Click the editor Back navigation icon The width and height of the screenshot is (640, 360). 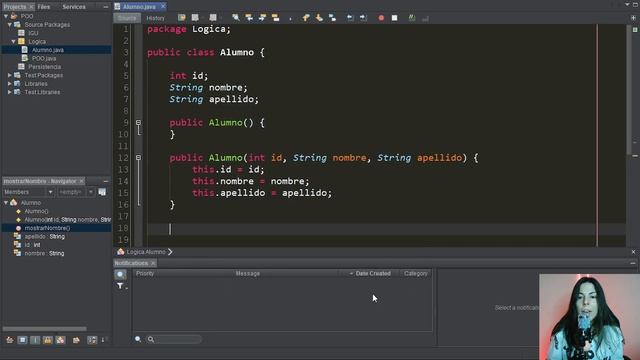tap(195, 18)
